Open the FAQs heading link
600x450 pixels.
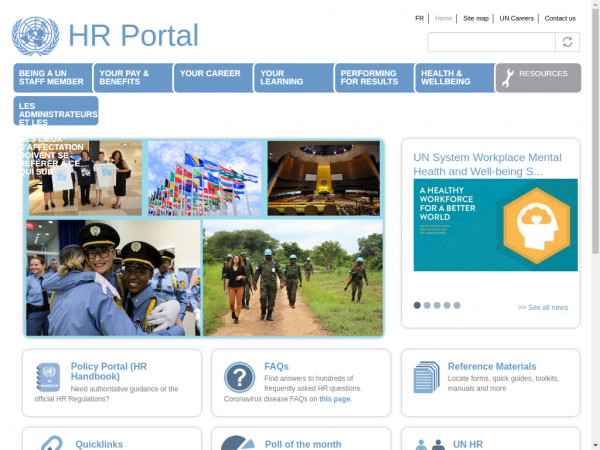point(276,366)
